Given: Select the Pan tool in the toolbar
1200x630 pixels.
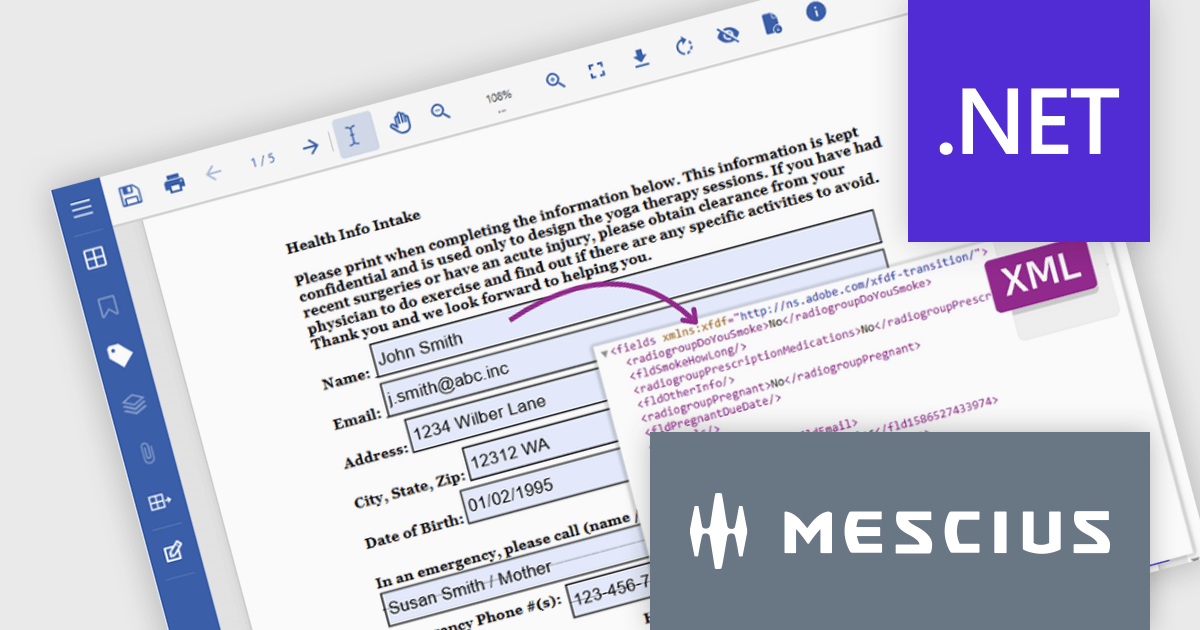Looking at the screenshot, I should (x=400, y=123).
